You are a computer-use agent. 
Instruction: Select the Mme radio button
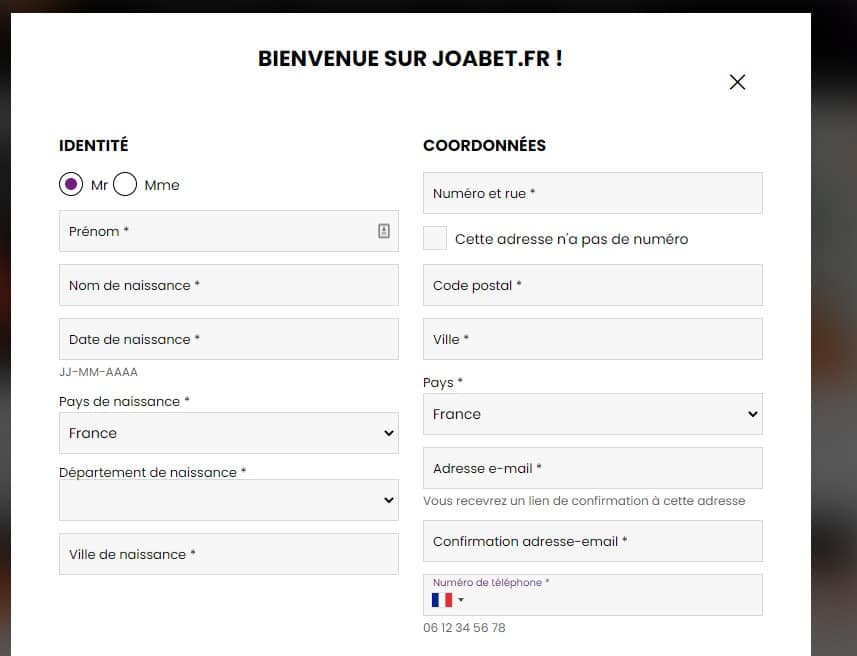[125, 184]
